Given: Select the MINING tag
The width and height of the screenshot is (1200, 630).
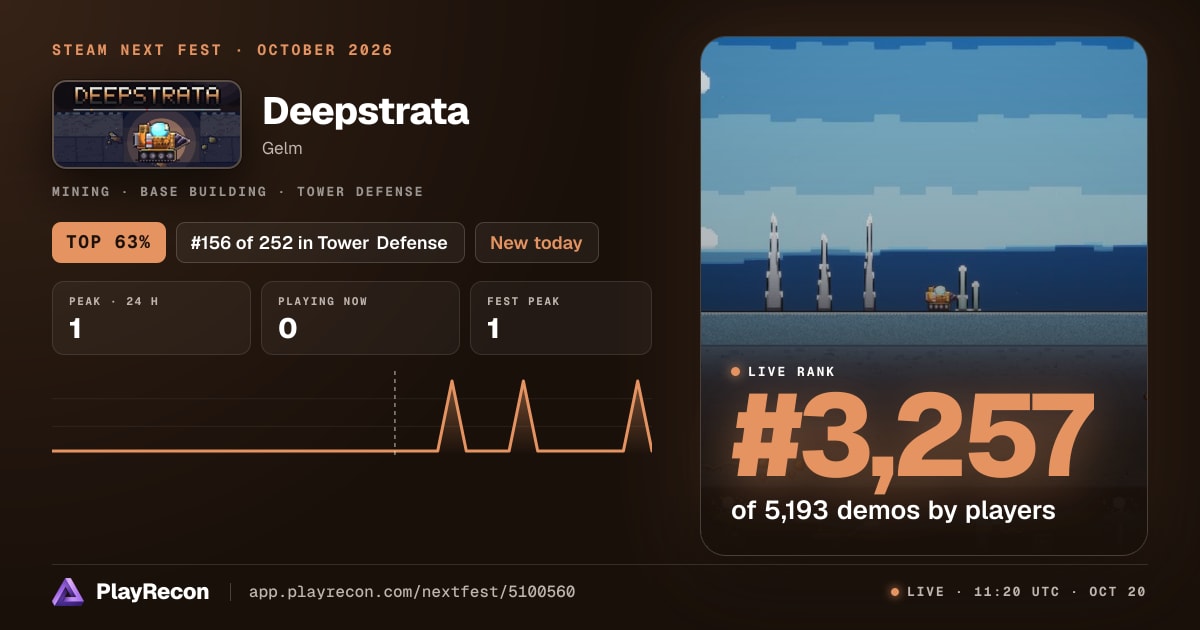Looking at the screenshot, I should (x=86, y=191).
